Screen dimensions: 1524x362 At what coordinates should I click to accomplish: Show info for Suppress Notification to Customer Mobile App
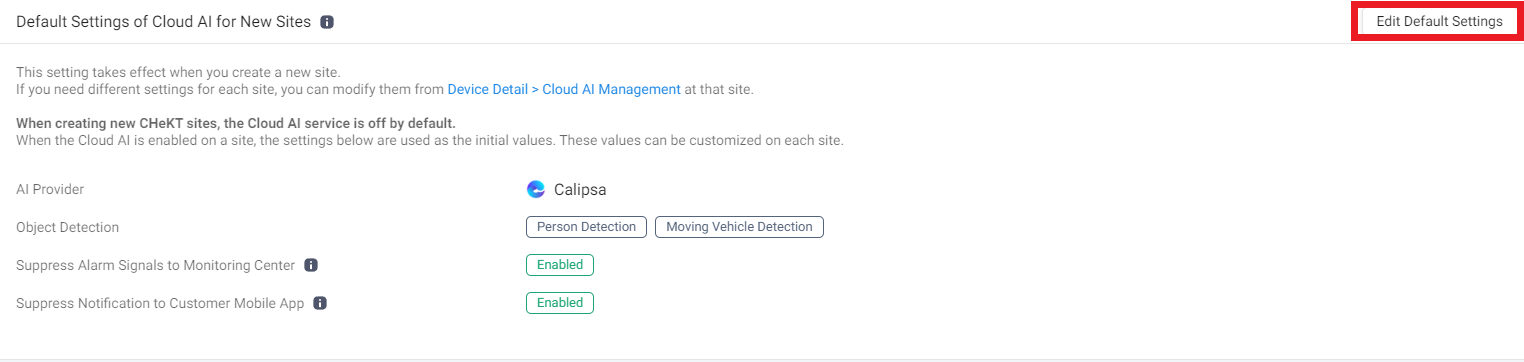(x=320, y=303)
